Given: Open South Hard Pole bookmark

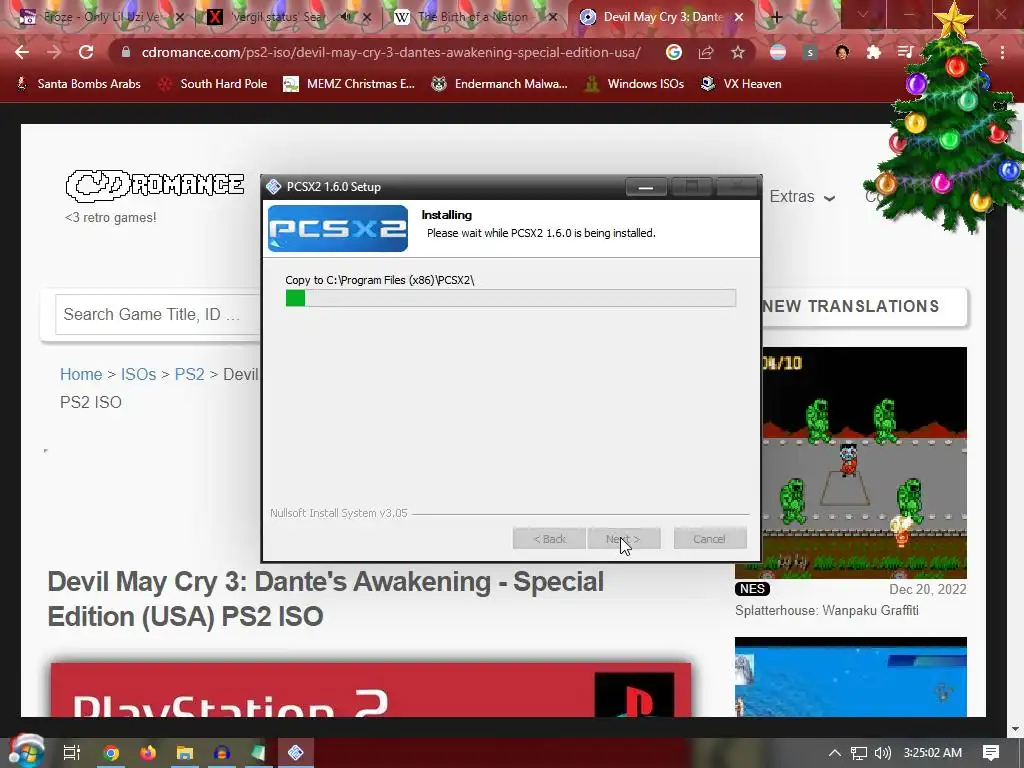Looking at the screenshot, I should [x=214, y=84].
